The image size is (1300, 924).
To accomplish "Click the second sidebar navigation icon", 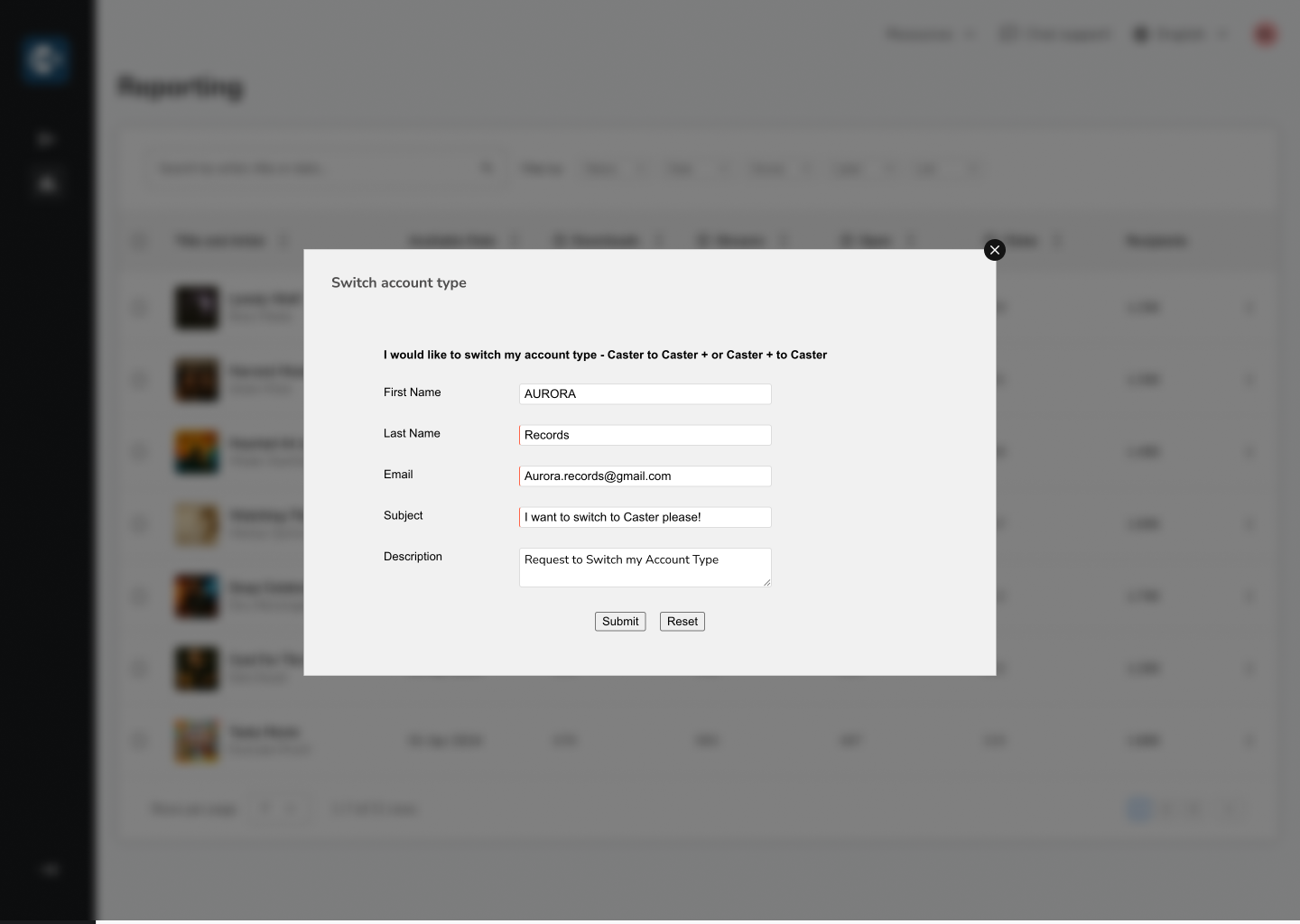I will (x=47, y=184).
